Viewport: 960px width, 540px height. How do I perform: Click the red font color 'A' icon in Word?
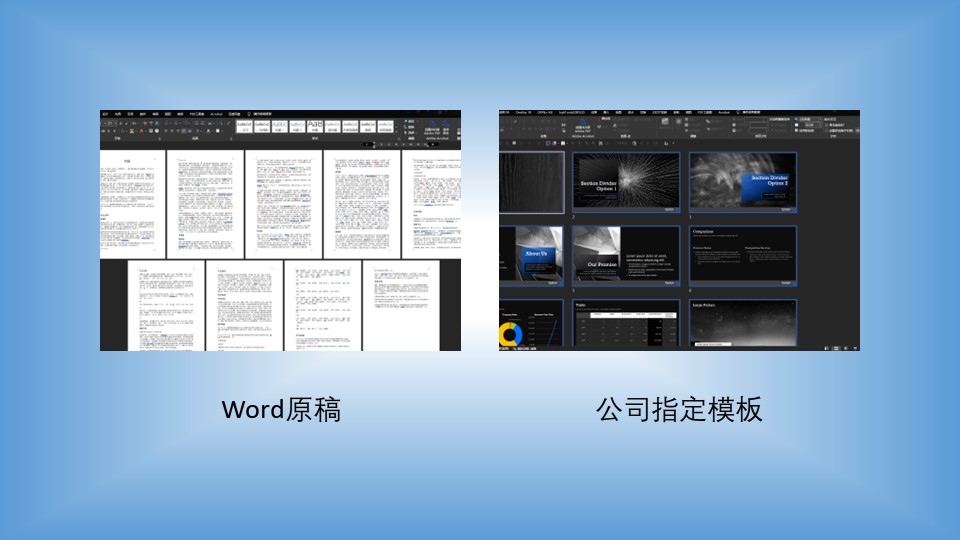point(141,131)
